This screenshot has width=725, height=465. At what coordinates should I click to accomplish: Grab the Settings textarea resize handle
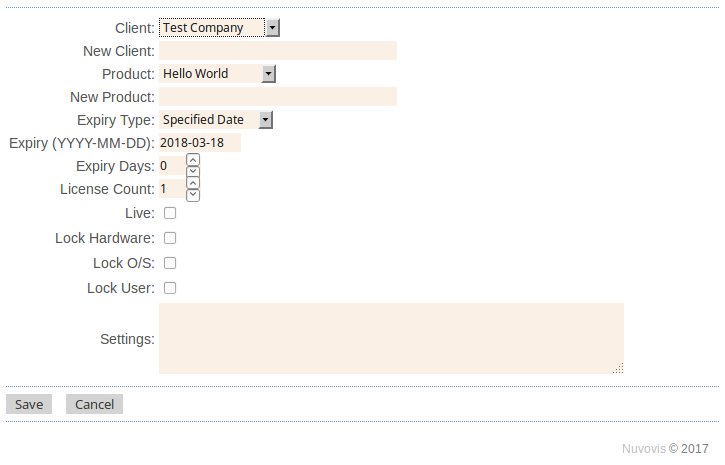[x=619, y=369]
